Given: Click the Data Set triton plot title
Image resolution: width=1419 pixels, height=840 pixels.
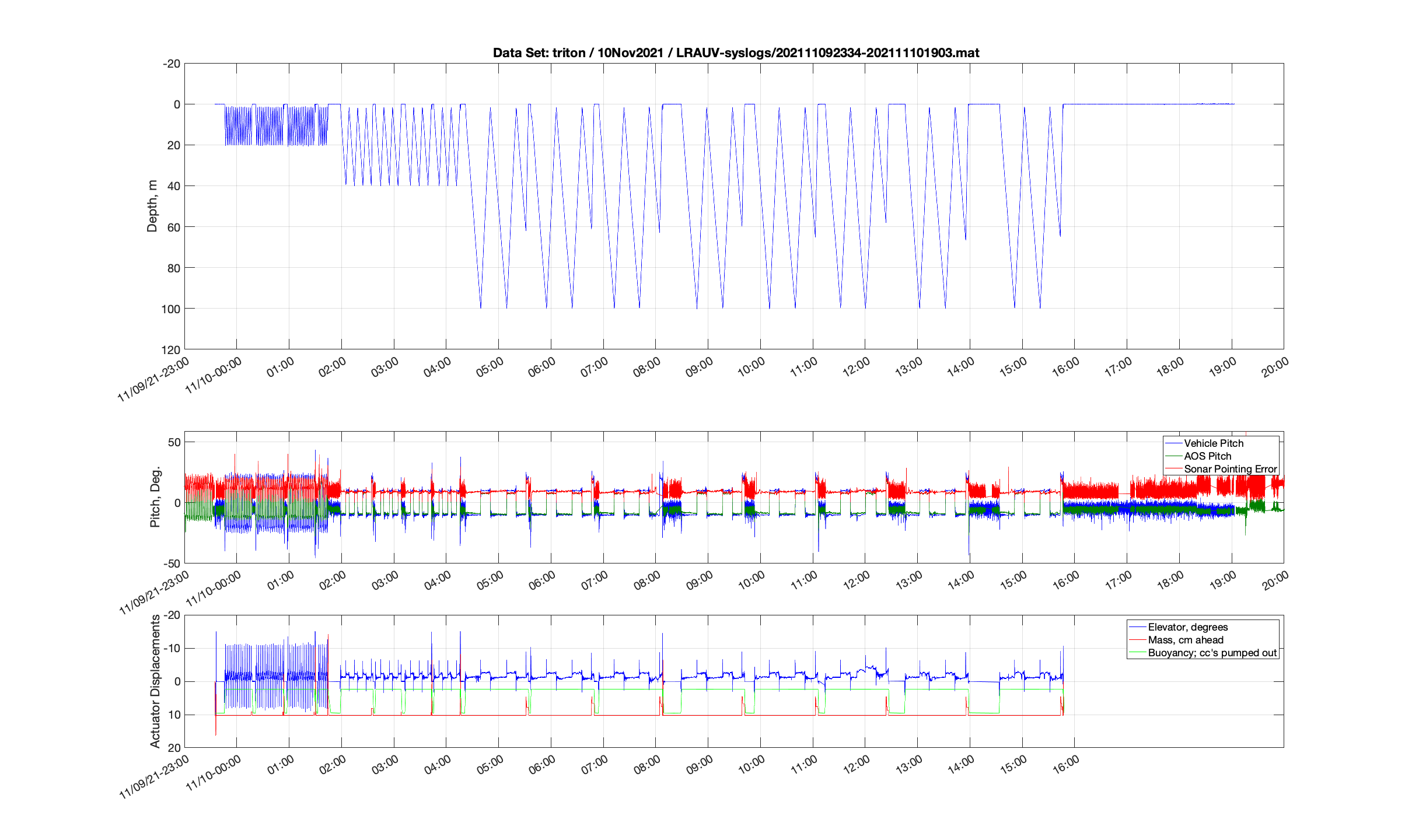Looking at the screenshot, I should point(736,52).
